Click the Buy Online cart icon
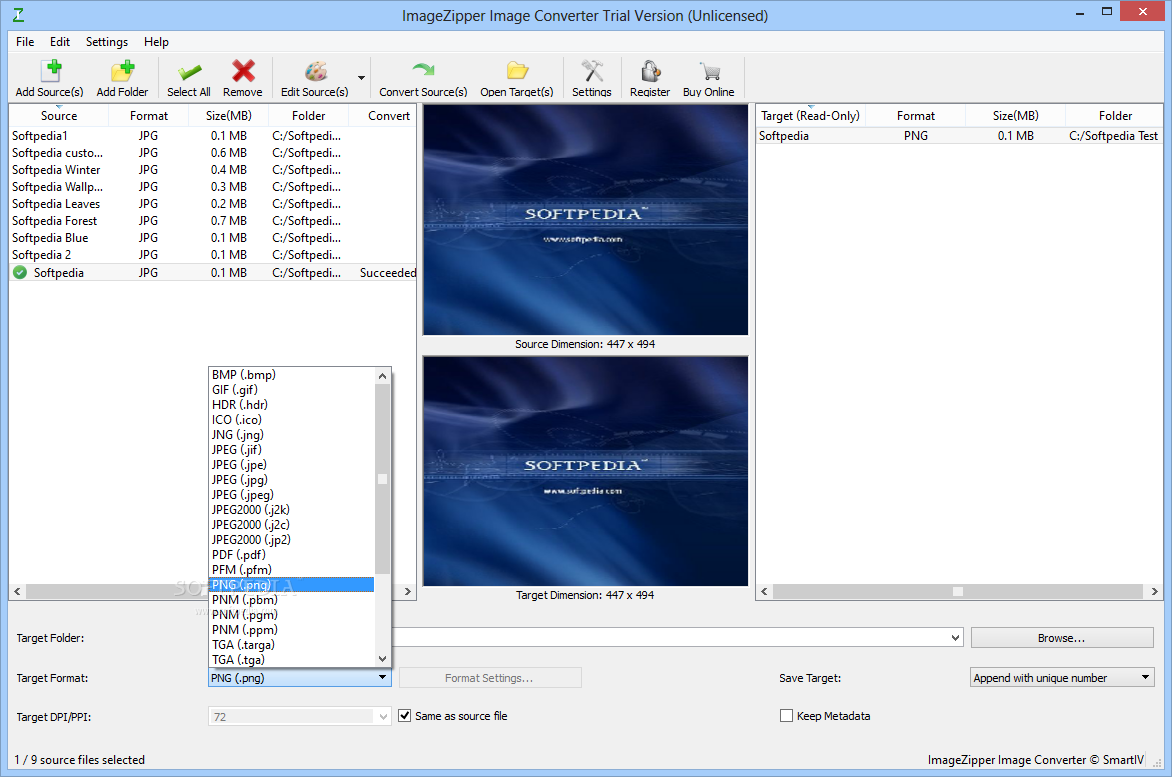The height and width of the screenshot is (777, 1172). click(709, 71)
